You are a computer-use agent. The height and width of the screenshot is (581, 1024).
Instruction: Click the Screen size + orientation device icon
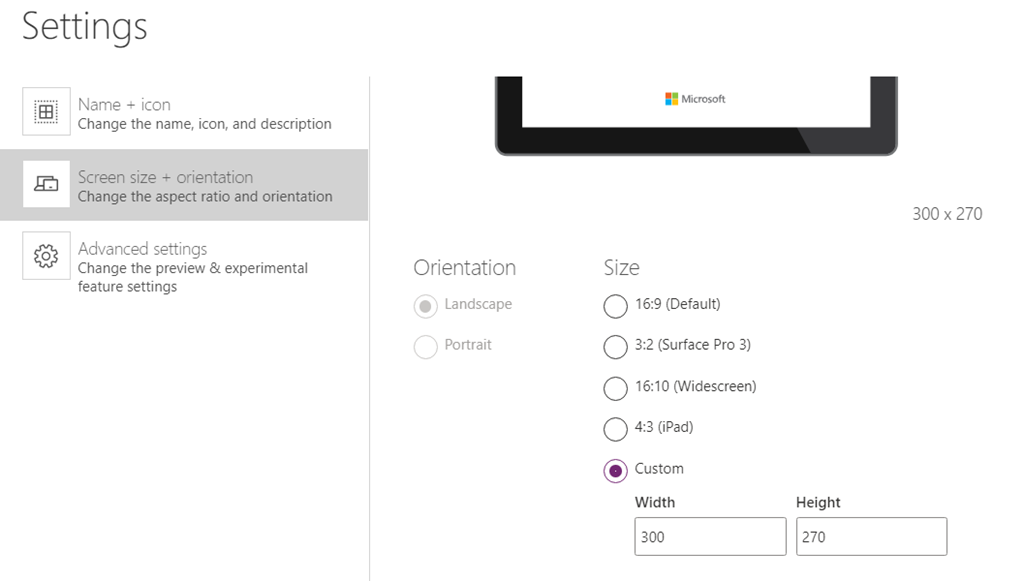coord(46,184)
